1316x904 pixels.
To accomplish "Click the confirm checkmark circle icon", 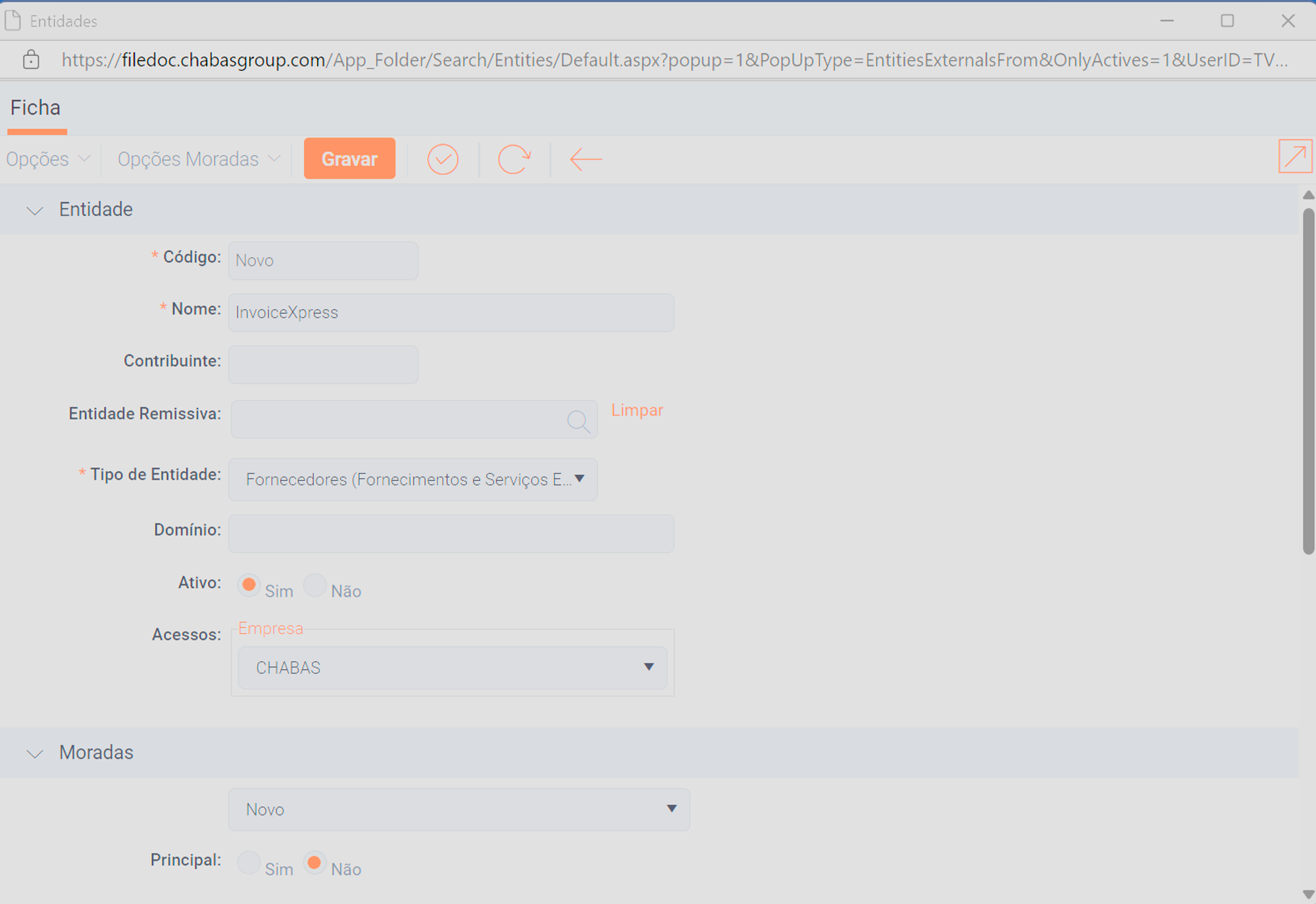I will click(443, 159).
